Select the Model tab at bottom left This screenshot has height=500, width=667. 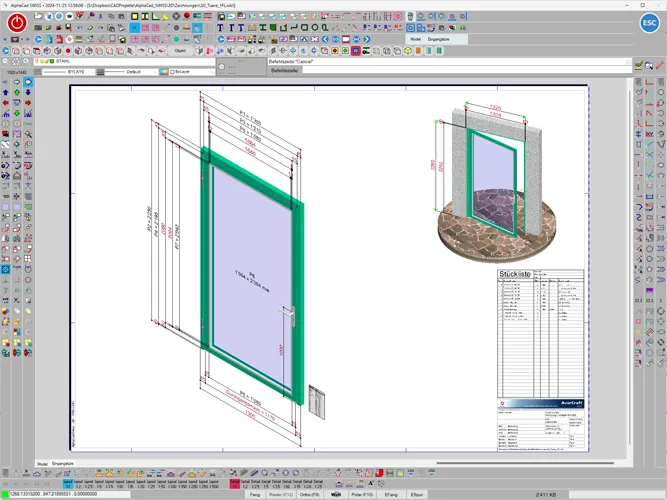(43, 465)
